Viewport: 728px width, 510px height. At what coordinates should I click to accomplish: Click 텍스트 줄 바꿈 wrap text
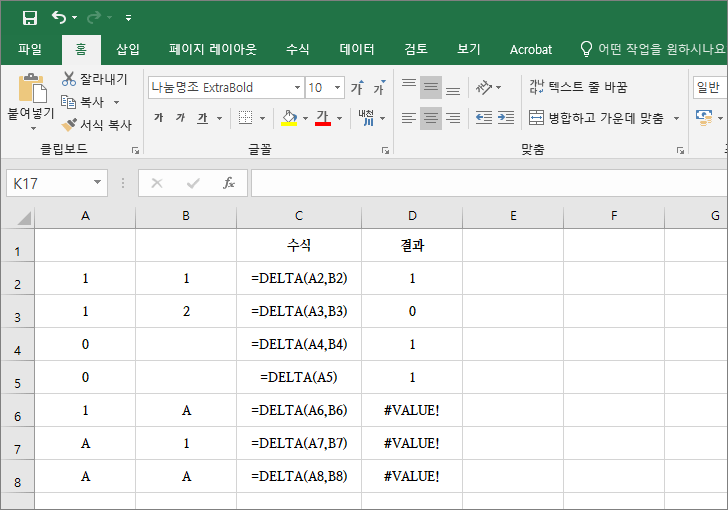click(x=578, y=87)
